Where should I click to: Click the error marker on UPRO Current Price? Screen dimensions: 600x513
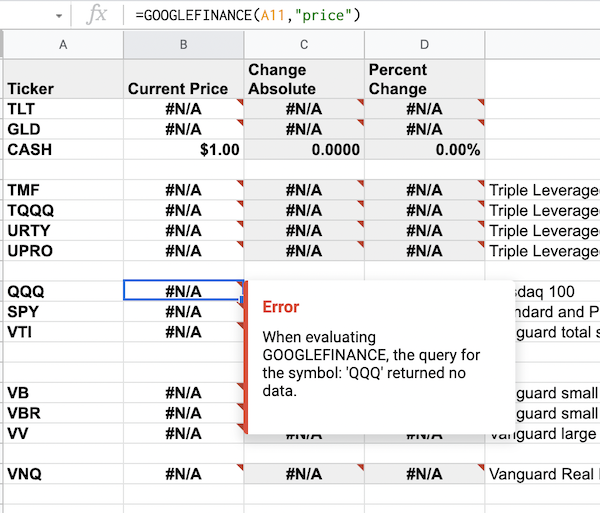pyautogui.click(x=240, y=244)
